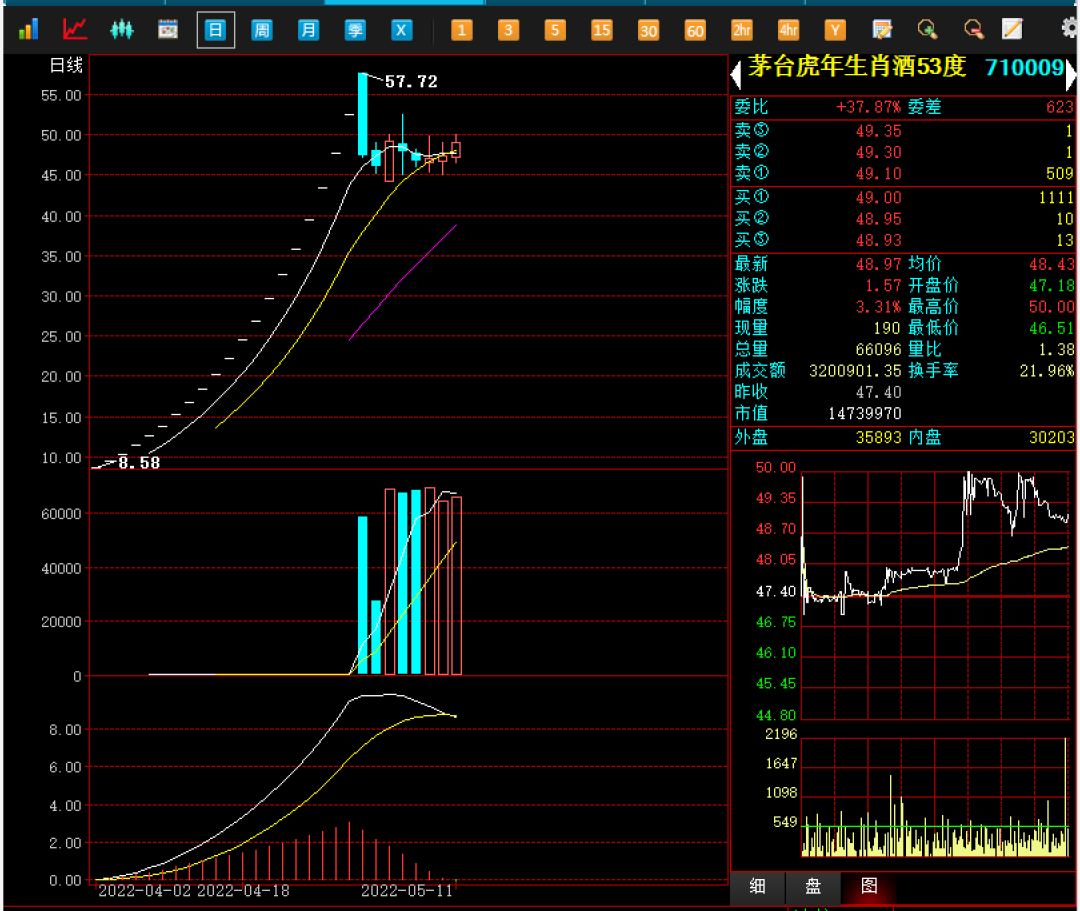The height and width of the screenshot is (911, 1080).
Task: Switch to the 4hr chart
Action: point(788,30)
